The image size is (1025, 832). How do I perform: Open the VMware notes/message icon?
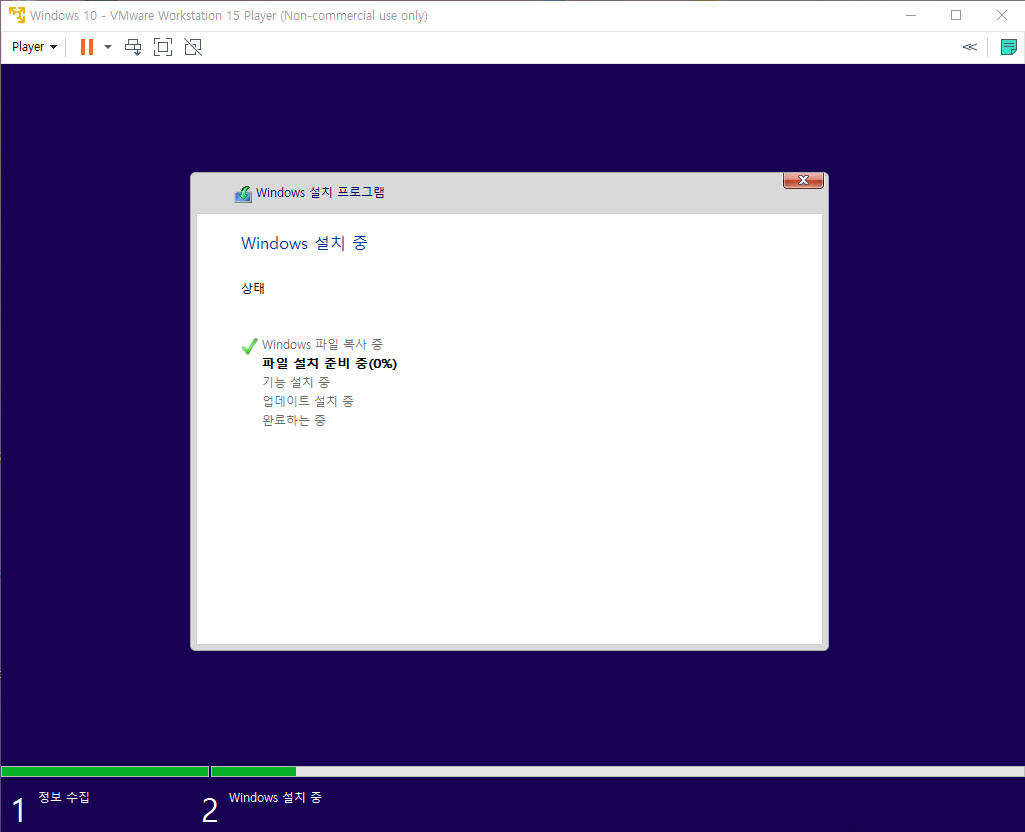[x=1009, y=47]
